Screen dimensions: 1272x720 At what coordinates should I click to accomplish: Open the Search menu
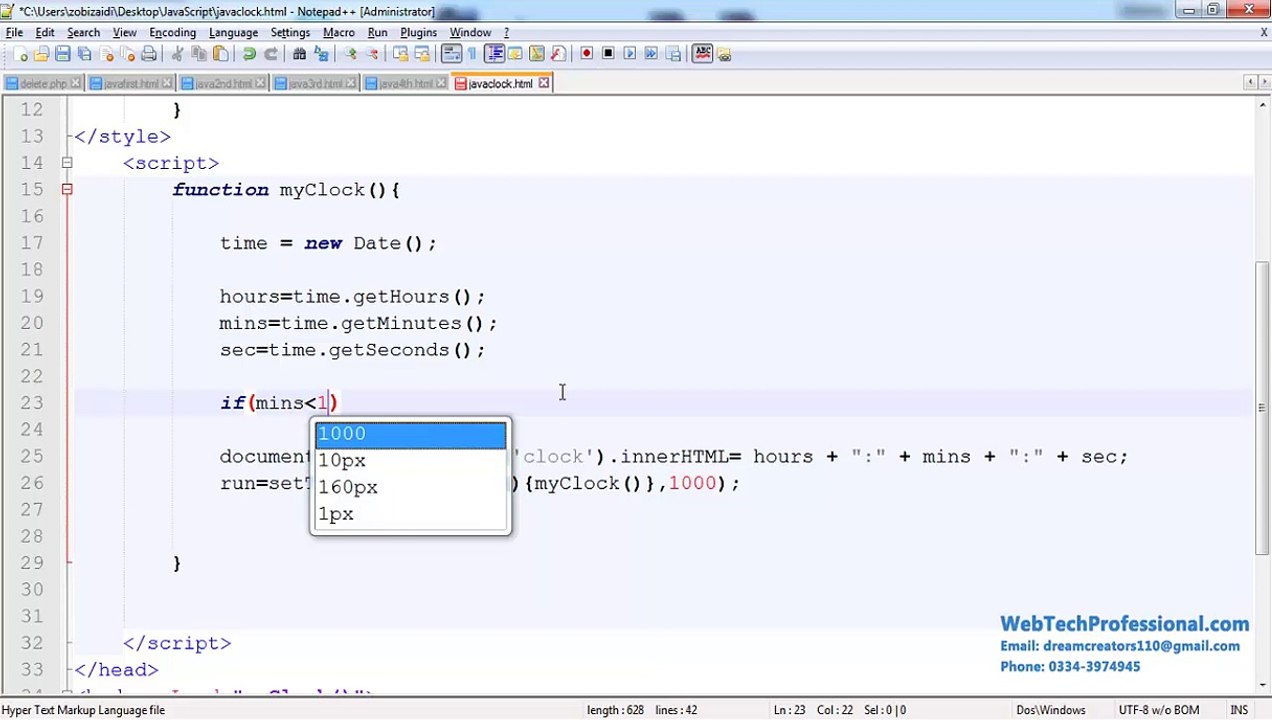tap(83, 32)
